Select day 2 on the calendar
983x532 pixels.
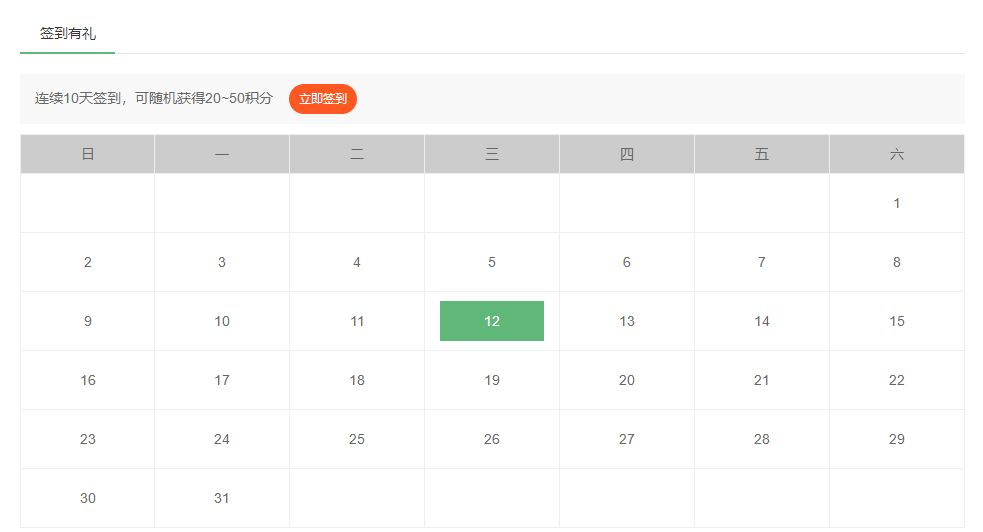point(88,262)
